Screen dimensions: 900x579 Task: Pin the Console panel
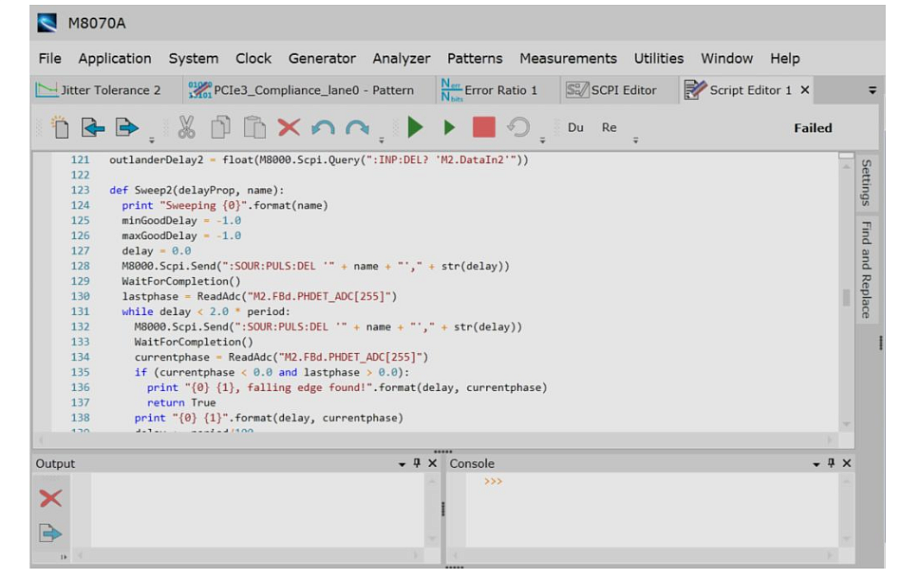(831, 463)
